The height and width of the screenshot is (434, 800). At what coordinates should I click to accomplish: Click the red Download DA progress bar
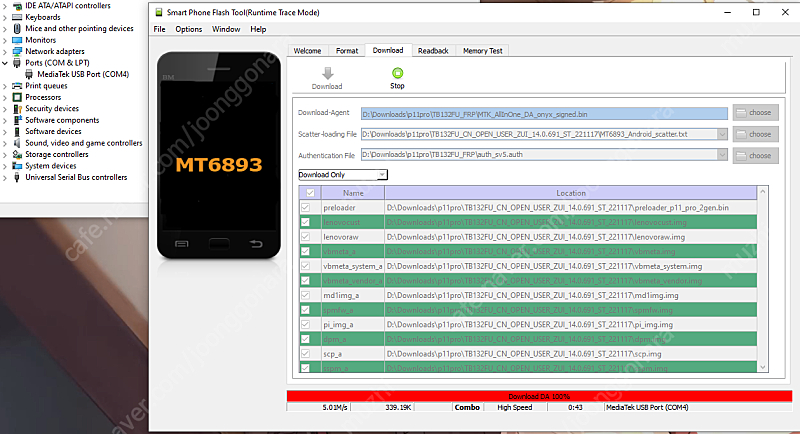click(x=539, y=396)
